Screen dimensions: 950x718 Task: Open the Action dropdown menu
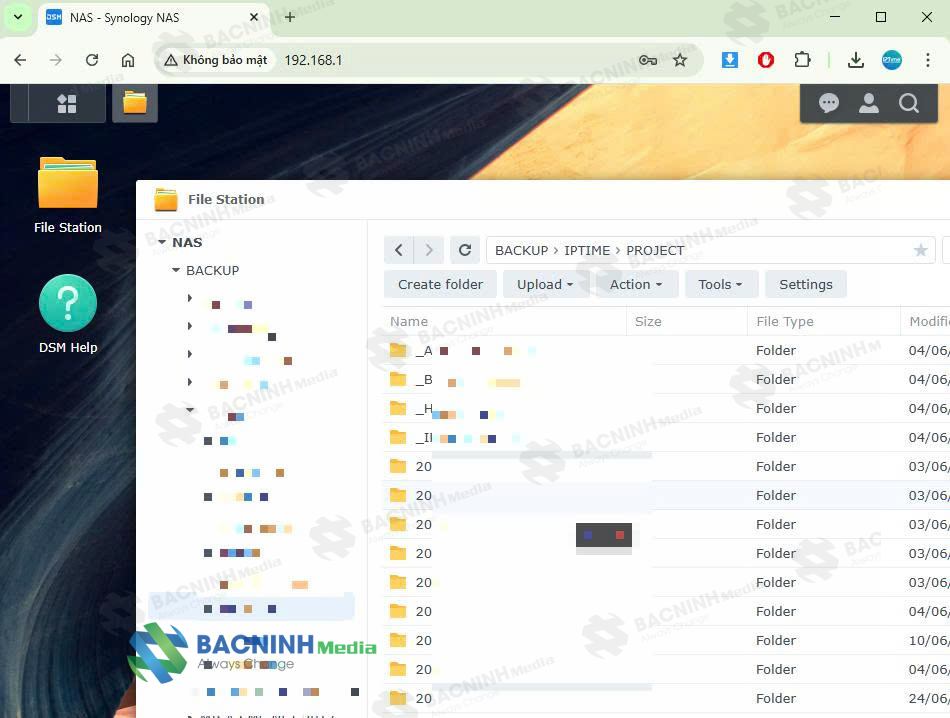point(636,284)
